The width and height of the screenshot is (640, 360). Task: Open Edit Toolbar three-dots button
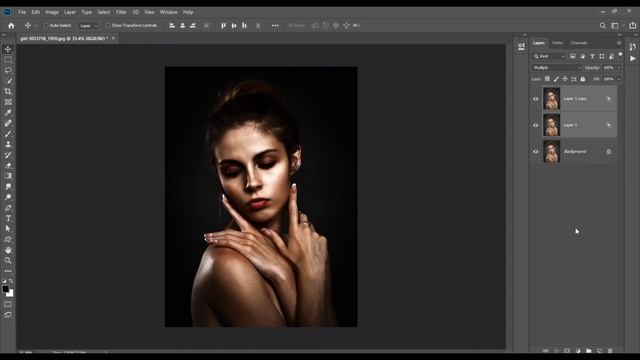[x=8, y=271]
